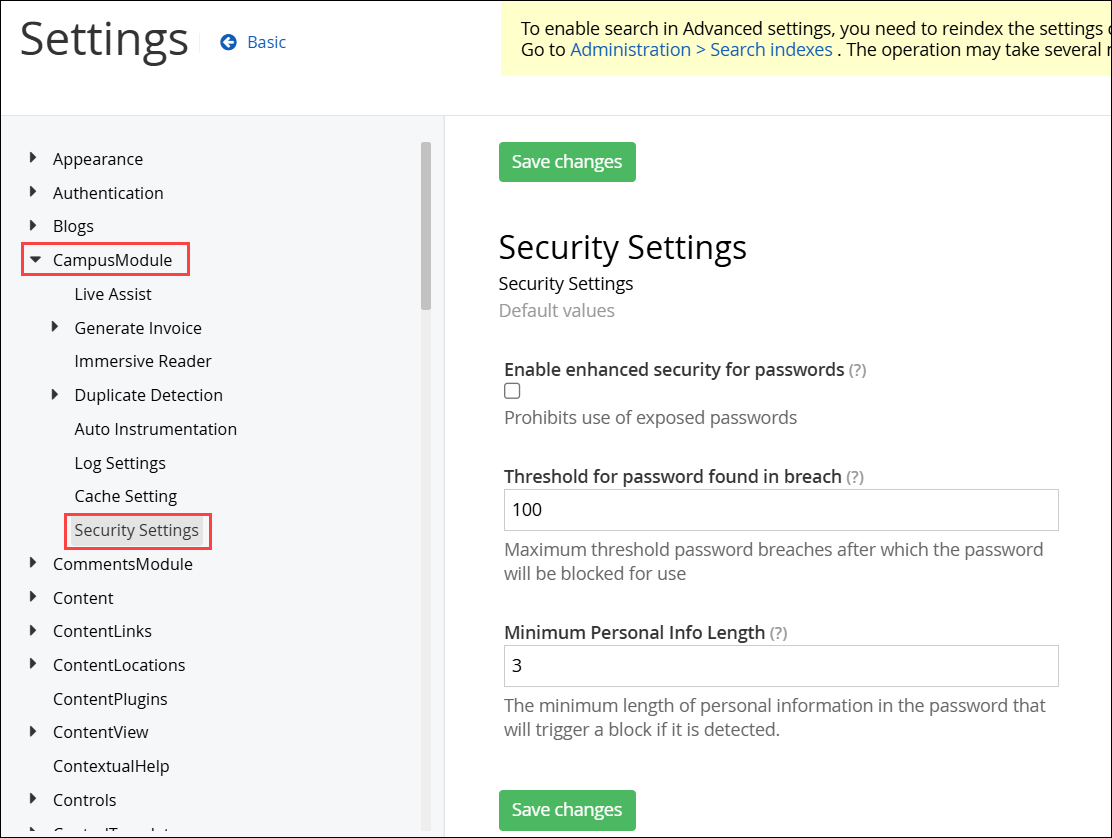
Task: Expand the Generate Invoice subnode
Action: point(55,327)
